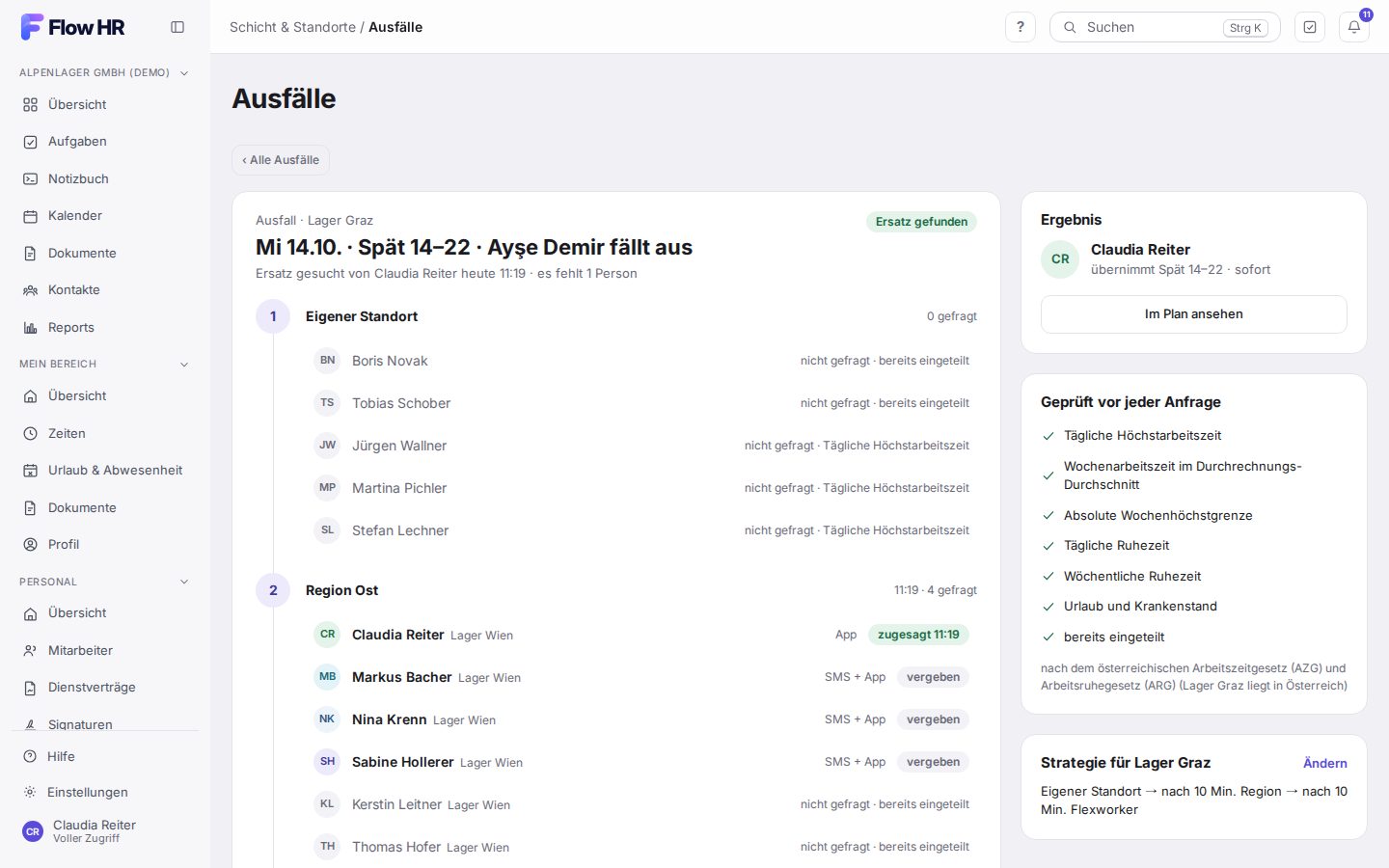The width and height of the screenshot is (1389, 868).
Task: Open the tasks checkbox icon in header
Action: point(1310,27)
